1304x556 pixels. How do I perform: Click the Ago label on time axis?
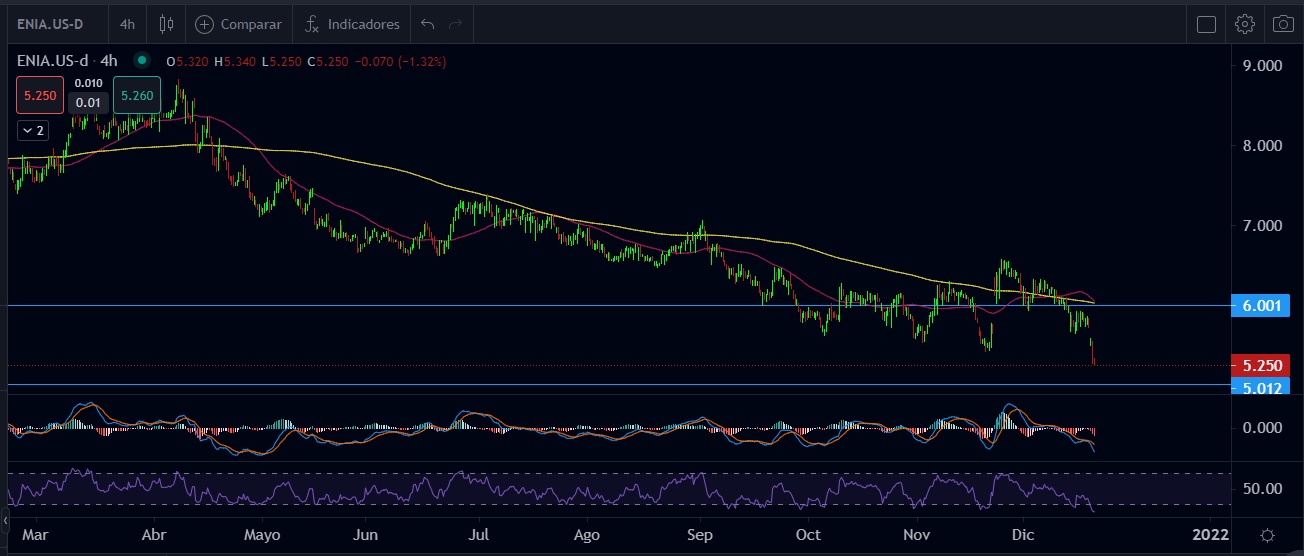[587, 535]
